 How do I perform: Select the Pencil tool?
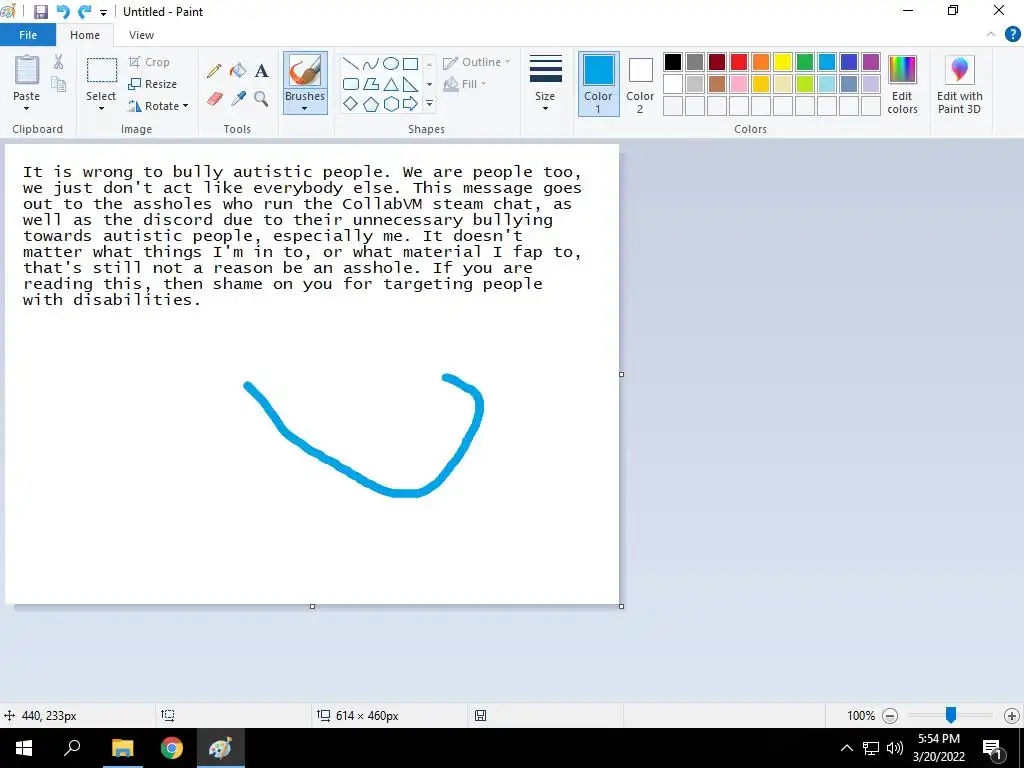tap(214, 71)
